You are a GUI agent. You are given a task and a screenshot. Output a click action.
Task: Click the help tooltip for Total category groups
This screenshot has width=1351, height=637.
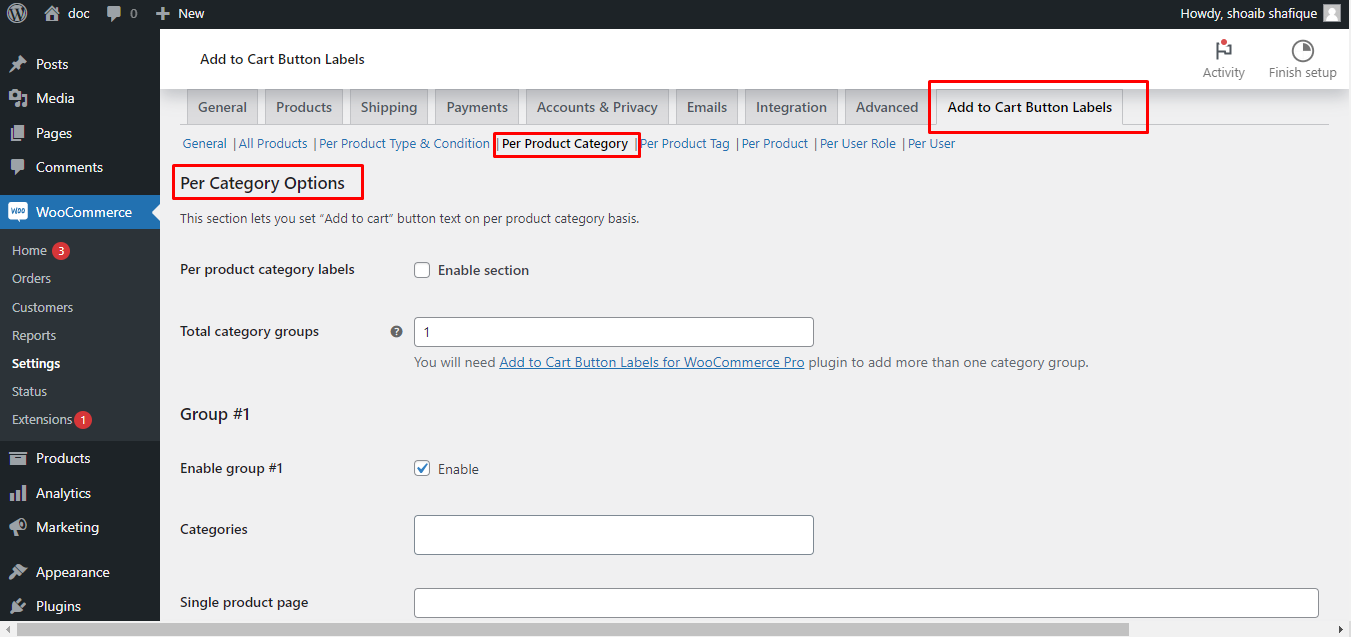click(x=396, y=332)
